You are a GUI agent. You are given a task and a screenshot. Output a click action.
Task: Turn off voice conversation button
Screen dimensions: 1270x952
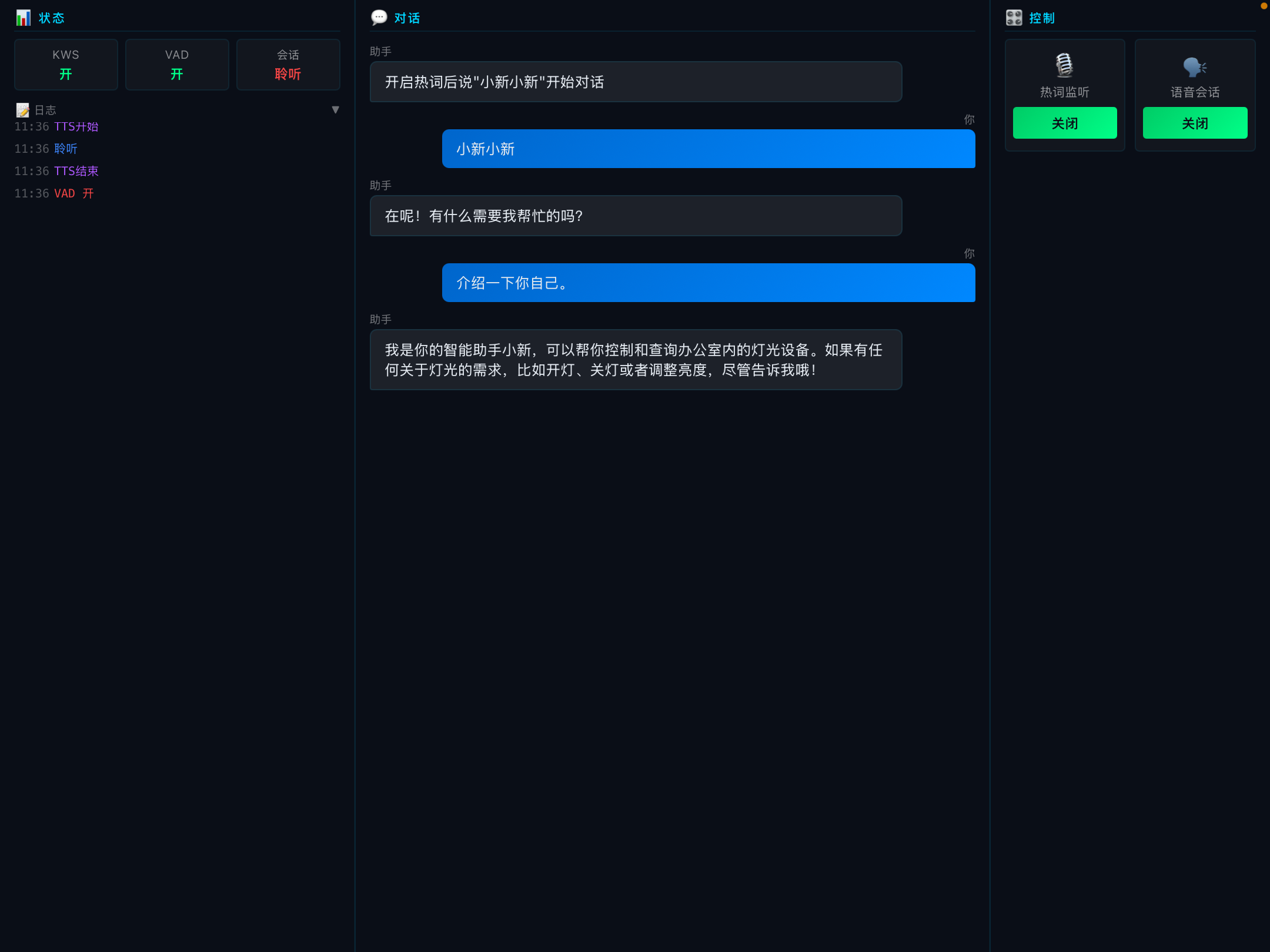click(x=1195, y=123)
